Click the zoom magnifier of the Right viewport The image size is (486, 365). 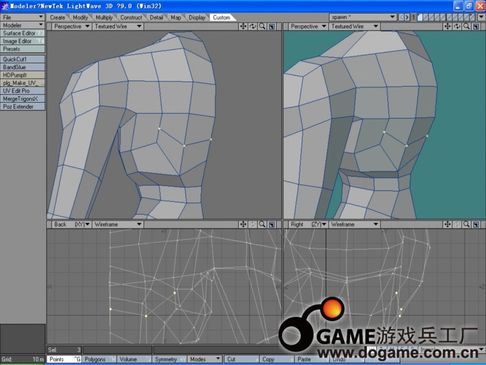tap(466, 224)
